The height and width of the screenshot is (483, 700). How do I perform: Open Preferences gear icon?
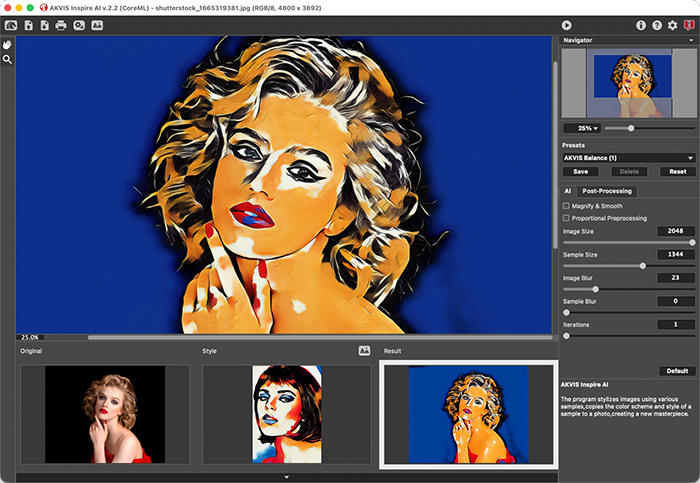pos(672,25)
